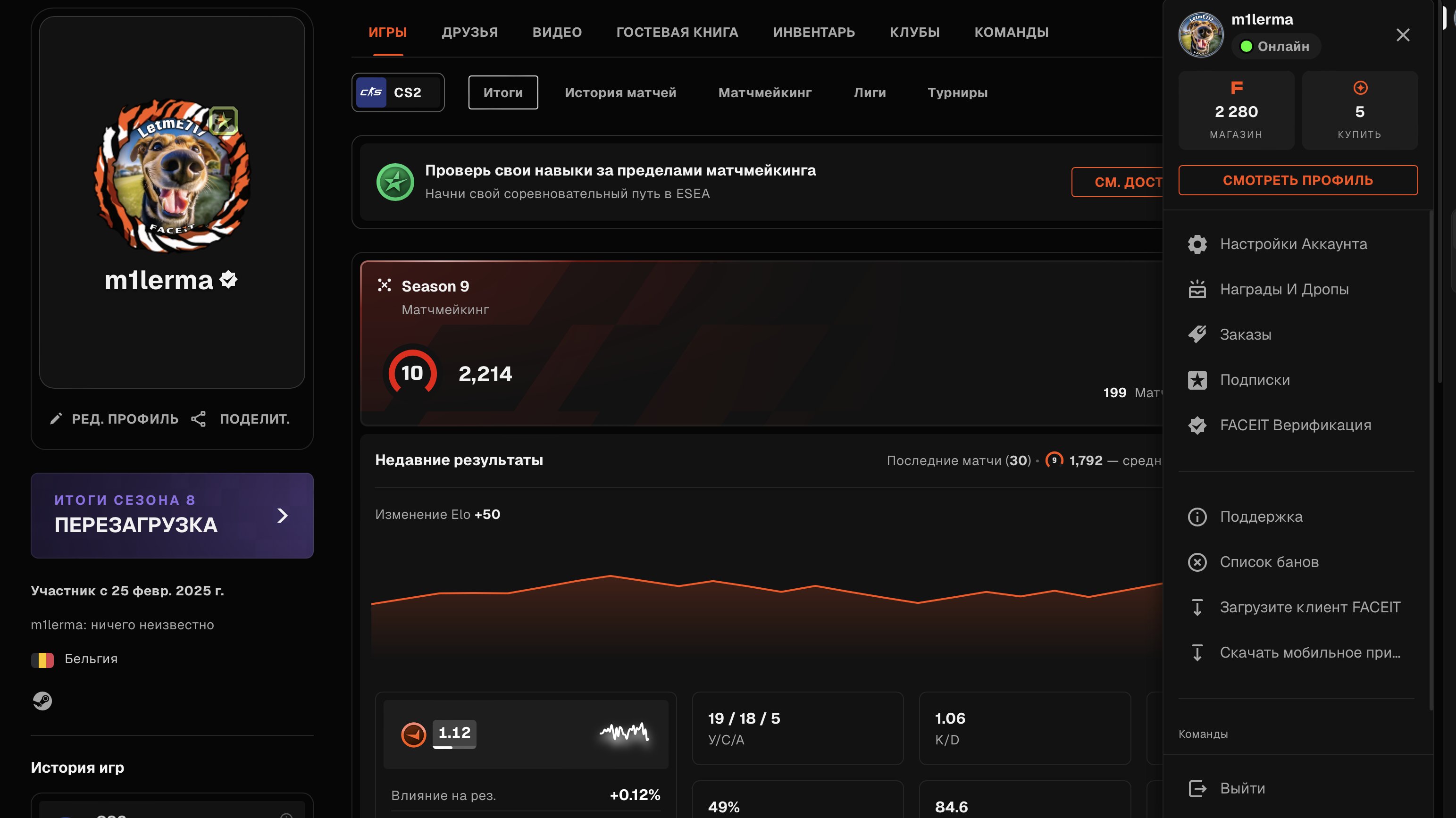Open account settings gear icon
Image resolution: width=1456 pixels, height=818 pixels.
click(x=1197, y=244)
